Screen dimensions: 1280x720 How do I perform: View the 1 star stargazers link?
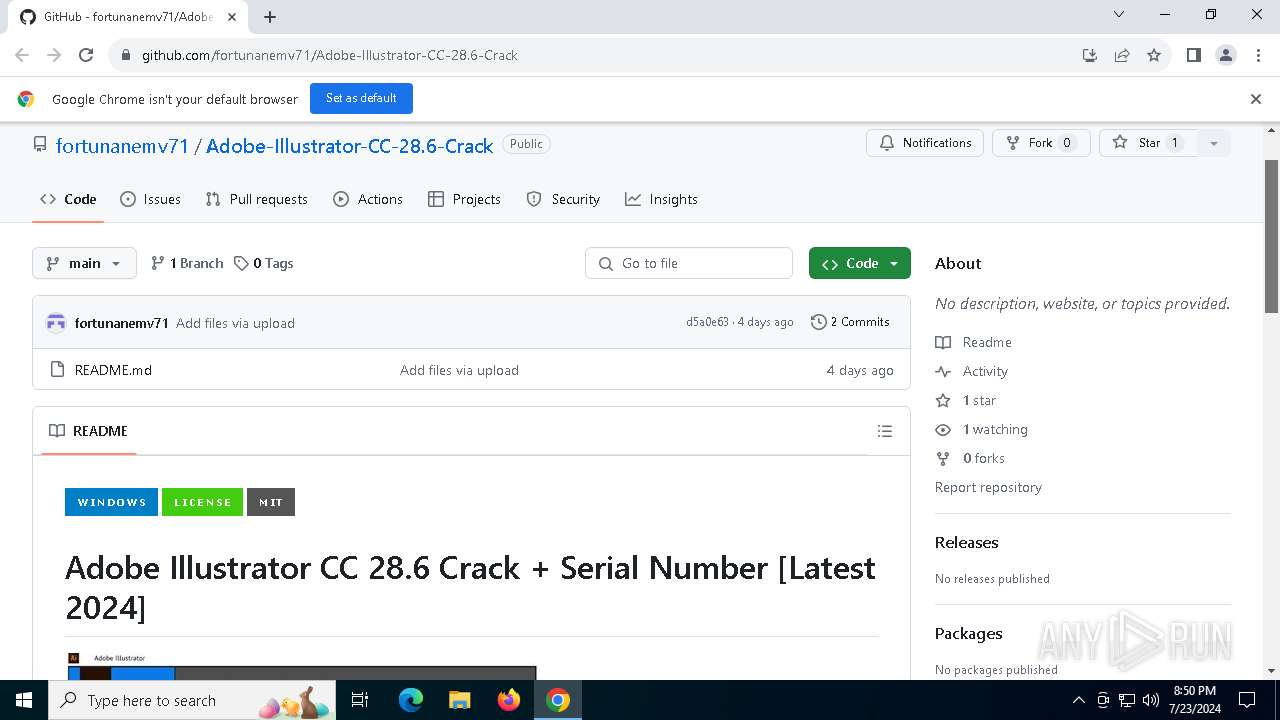966,400
